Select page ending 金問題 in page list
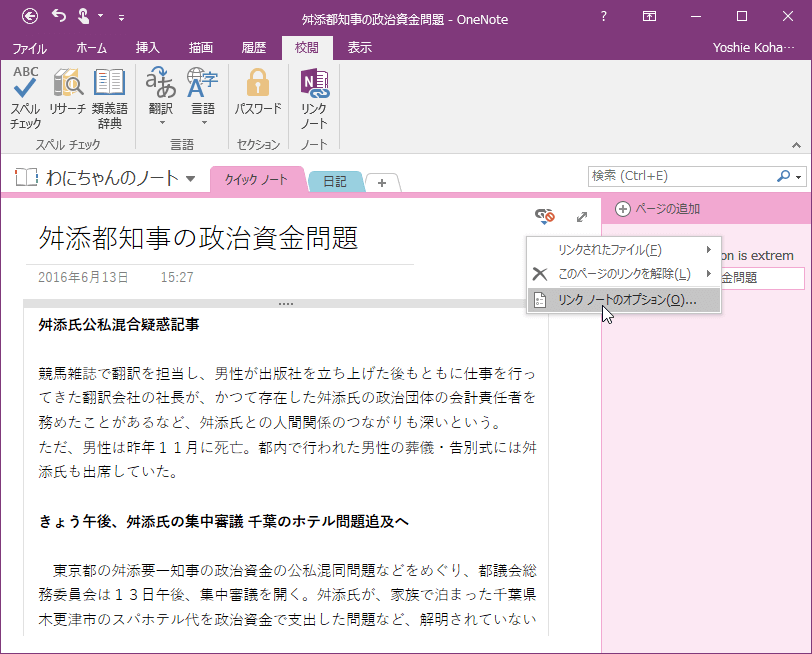 [x=762, y=278]
